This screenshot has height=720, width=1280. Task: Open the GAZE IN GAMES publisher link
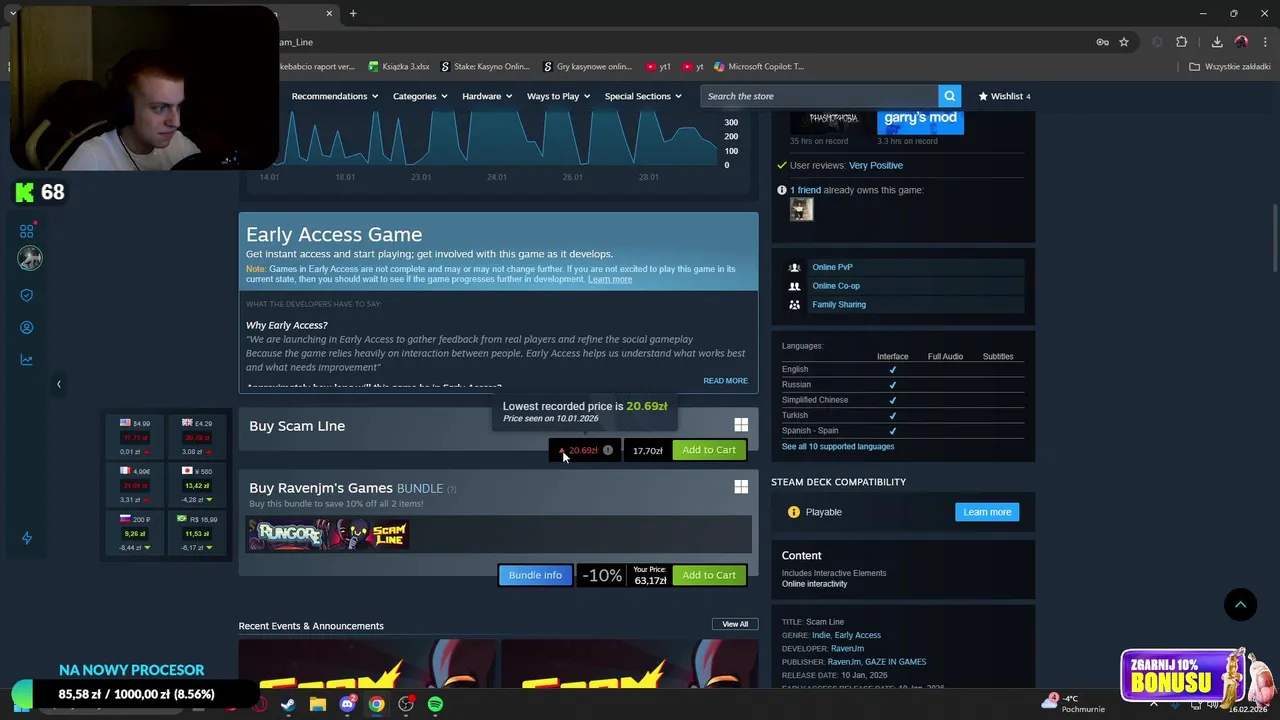point(895,661)
